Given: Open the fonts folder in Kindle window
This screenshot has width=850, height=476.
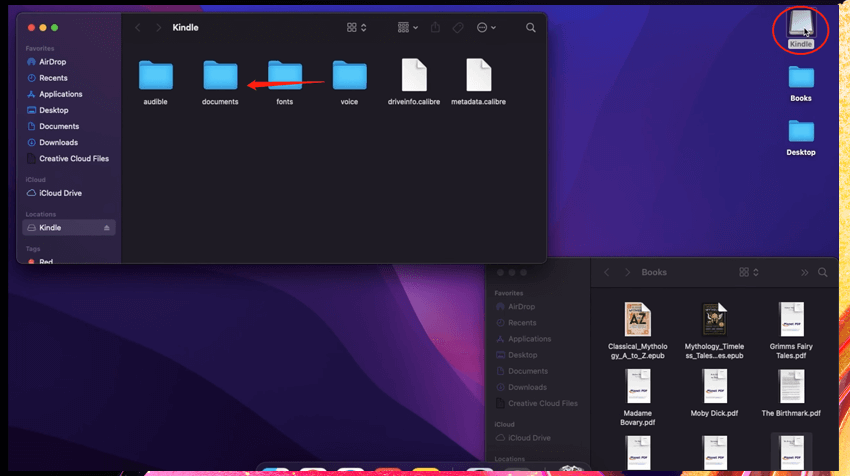Looking at the screenshot, I should 285,75.
